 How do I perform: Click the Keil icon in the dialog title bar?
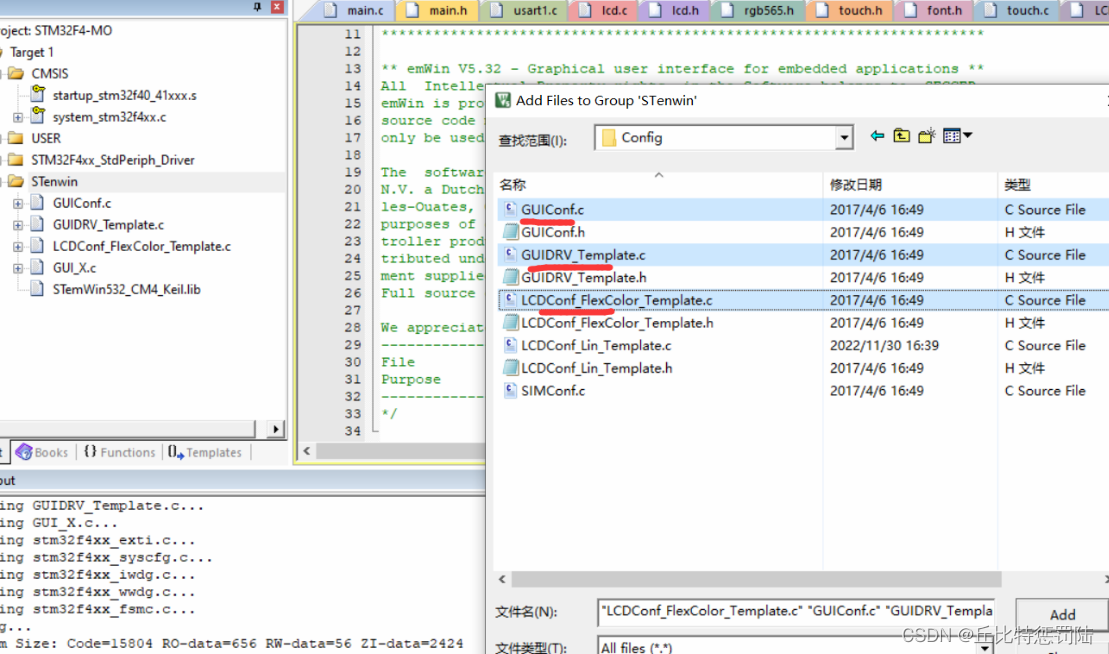pyautogui.click(x=503, y=100)
